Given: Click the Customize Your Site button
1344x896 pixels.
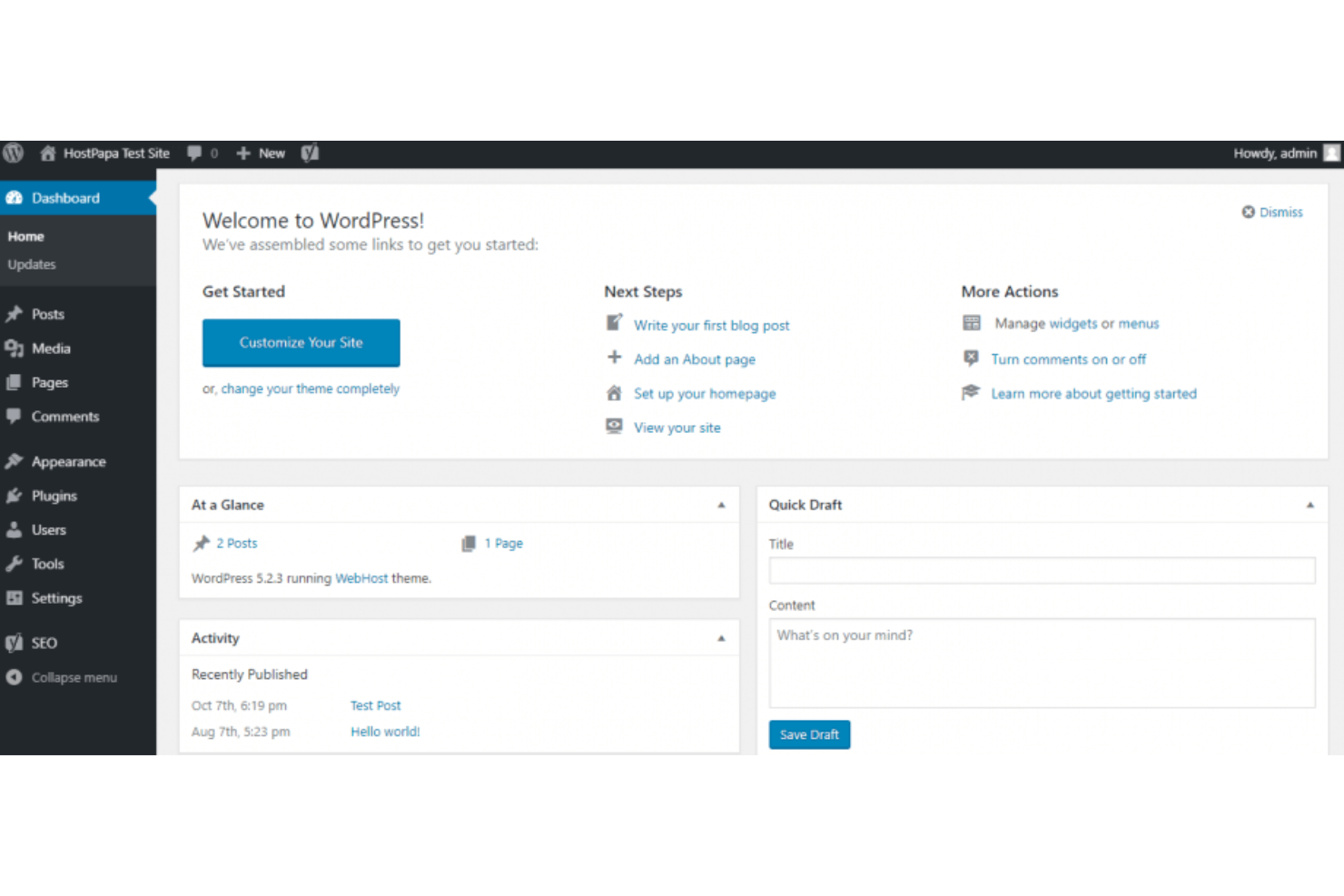Looking at the screenshot, I should (301, 342).
